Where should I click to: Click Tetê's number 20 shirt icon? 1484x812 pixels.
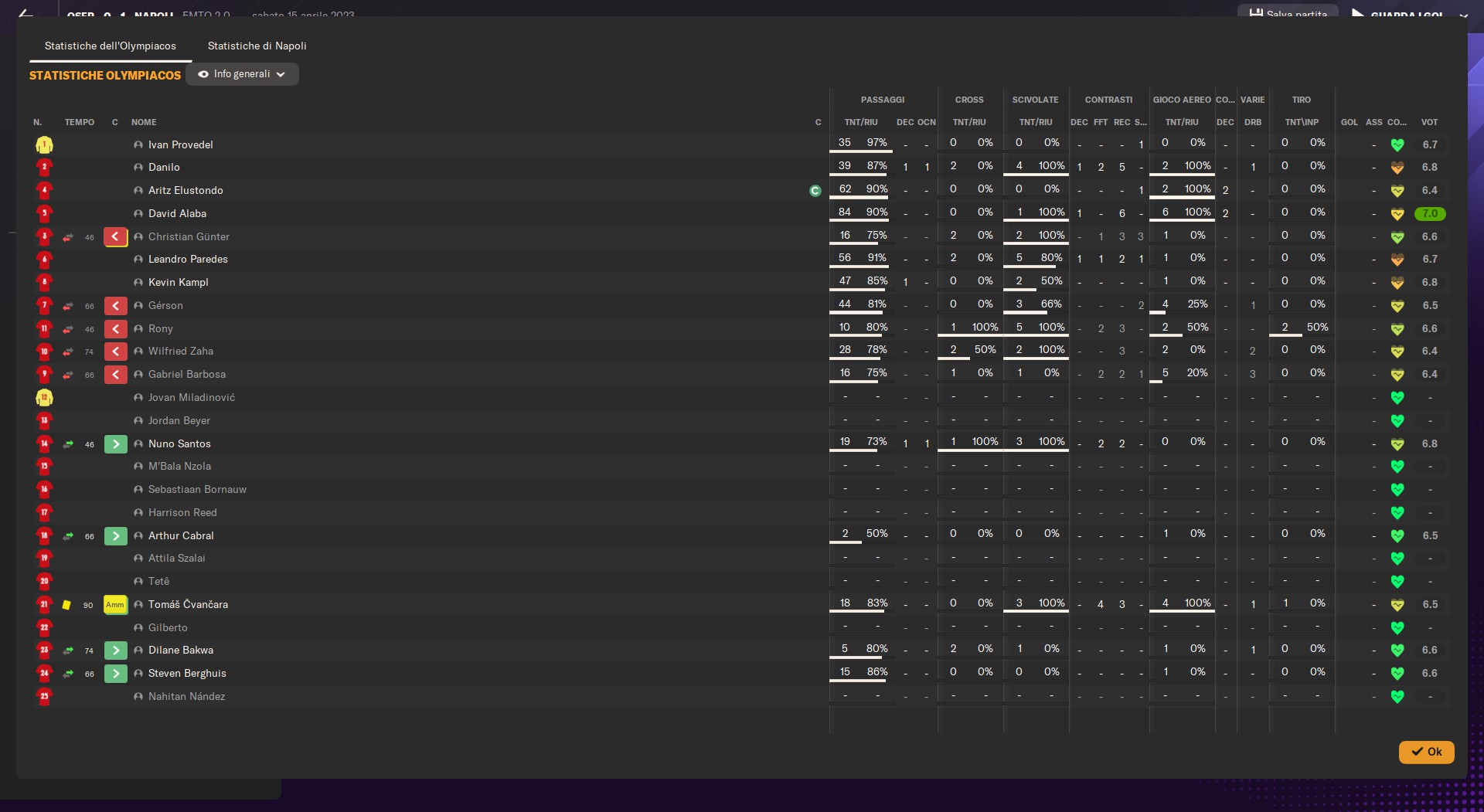click(44, 581)
